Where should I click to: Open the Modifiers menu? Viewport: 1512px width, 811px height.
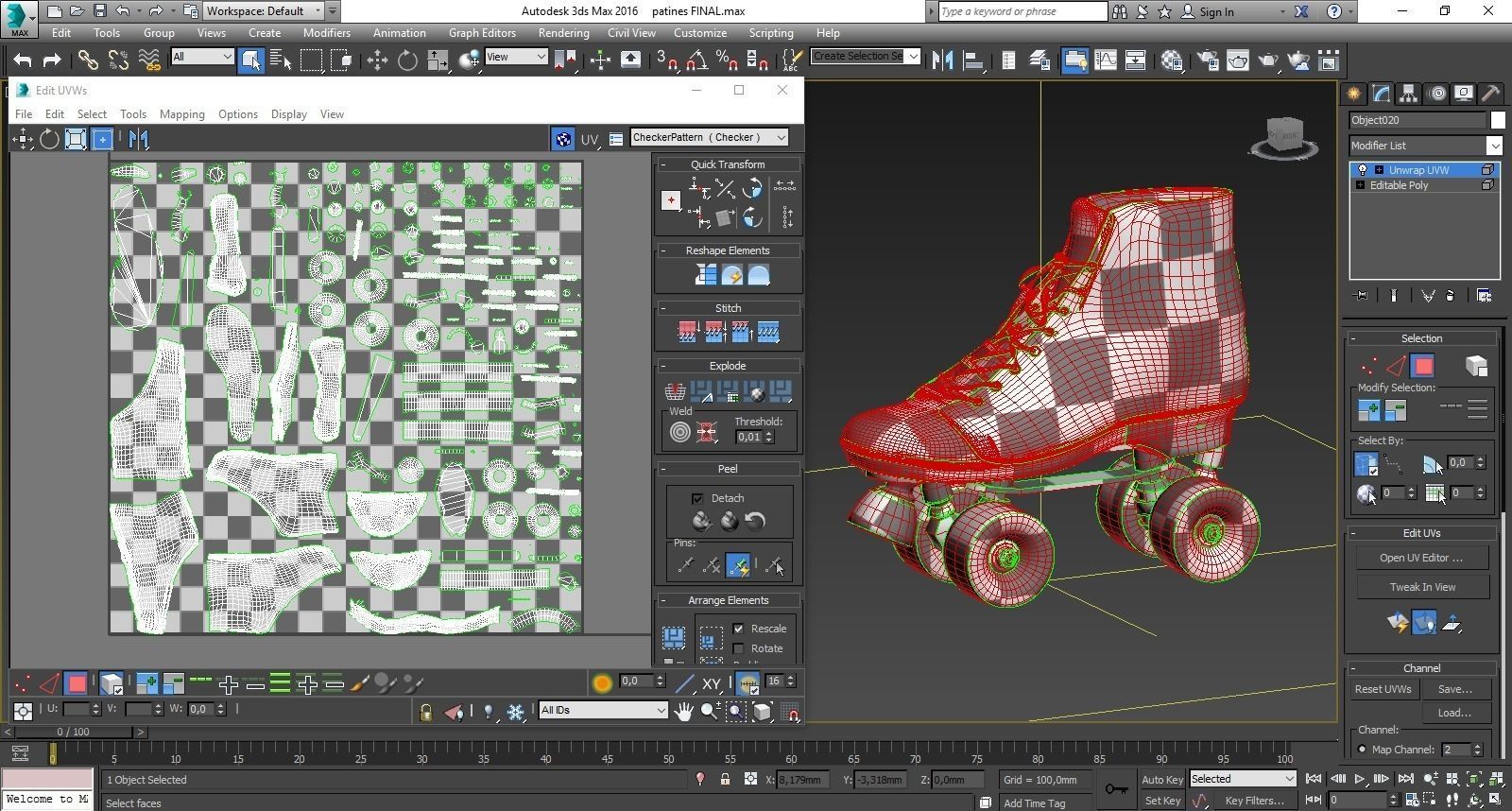click(326, 32)
